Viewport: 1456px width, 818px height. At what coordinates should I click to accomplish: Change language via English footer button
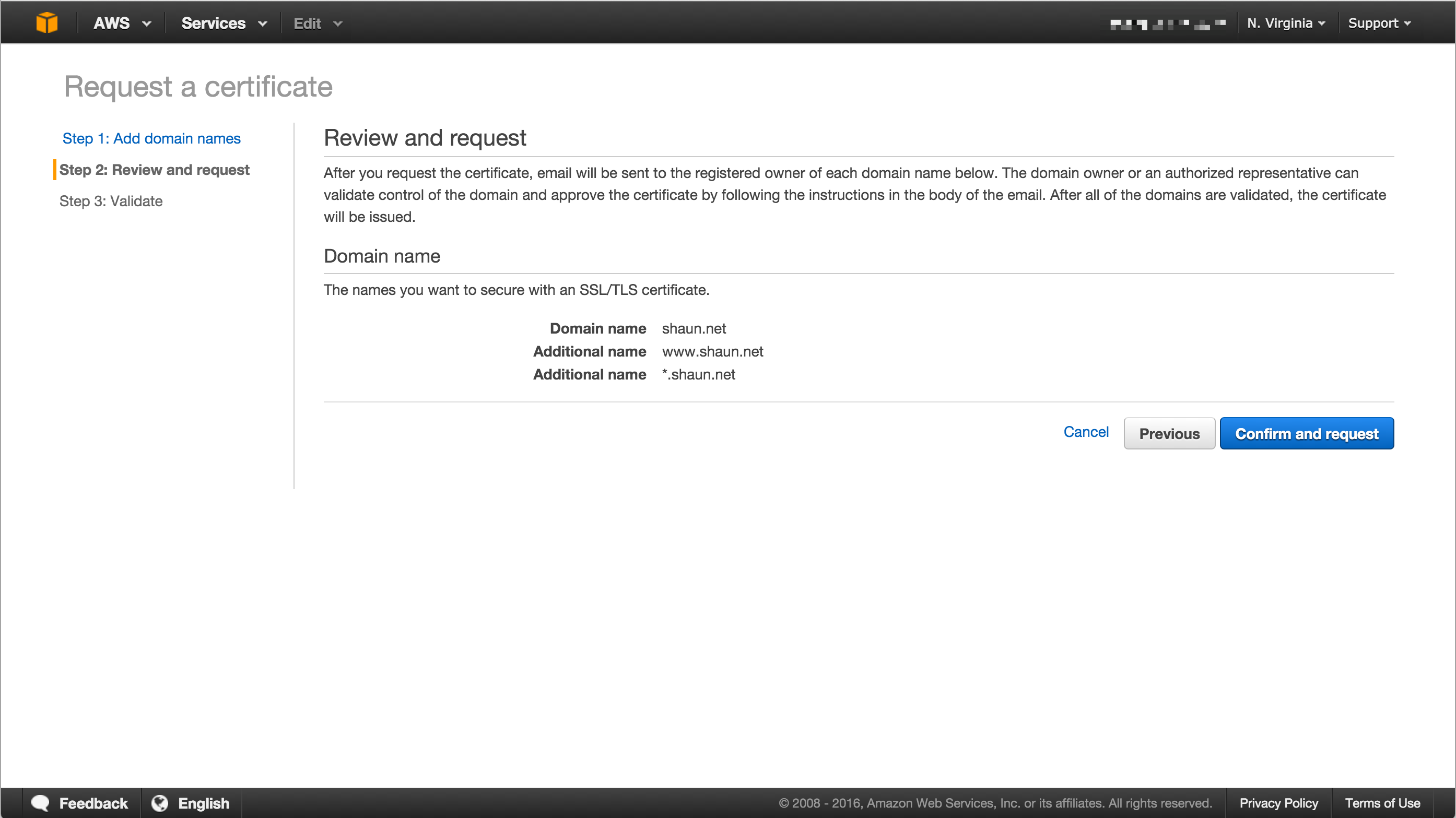pyautogui.click(x=204, y=803)
